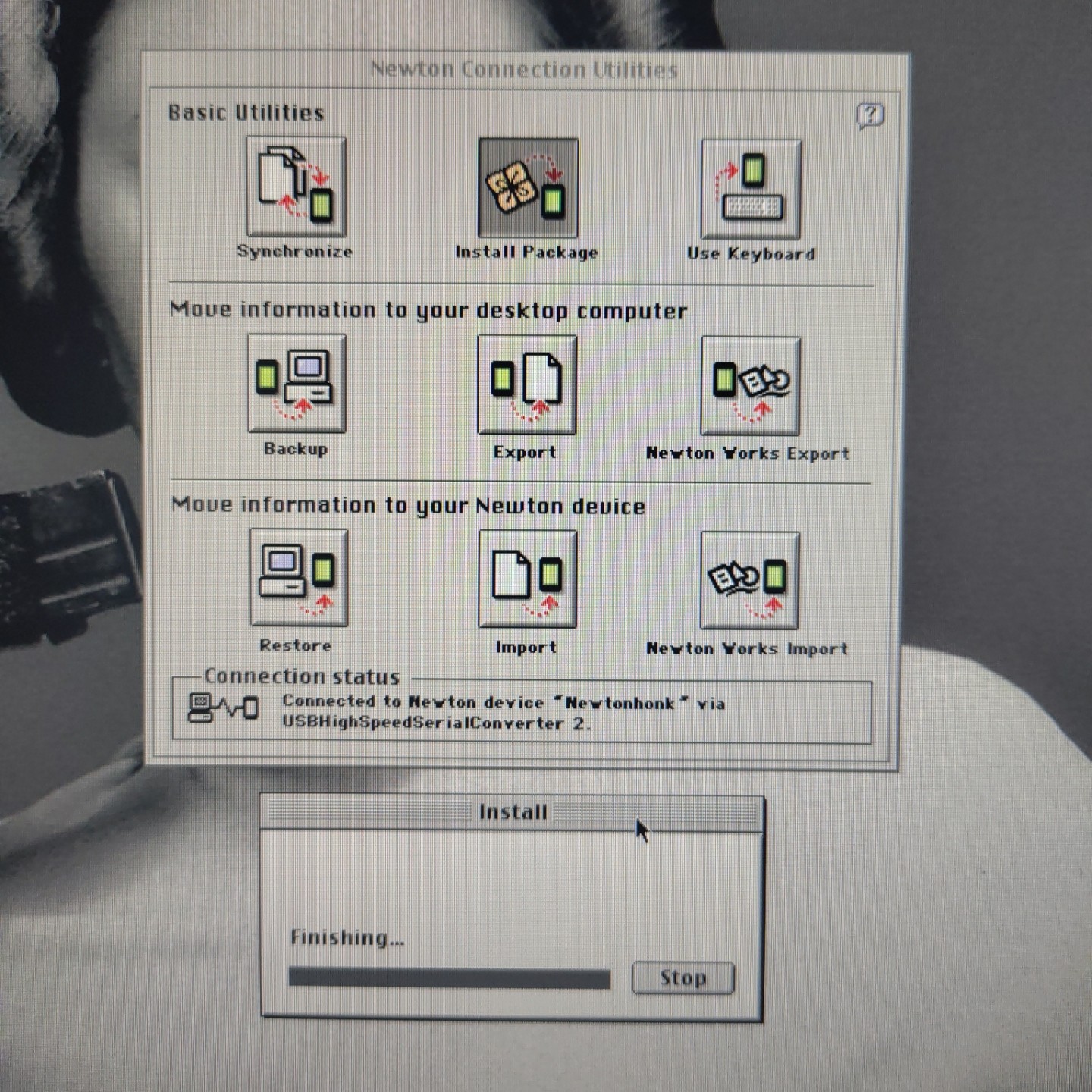The height and width of the screenshot is (1092, 1092).
Task: Select the Install Package icon
Action: click(528, 188)
